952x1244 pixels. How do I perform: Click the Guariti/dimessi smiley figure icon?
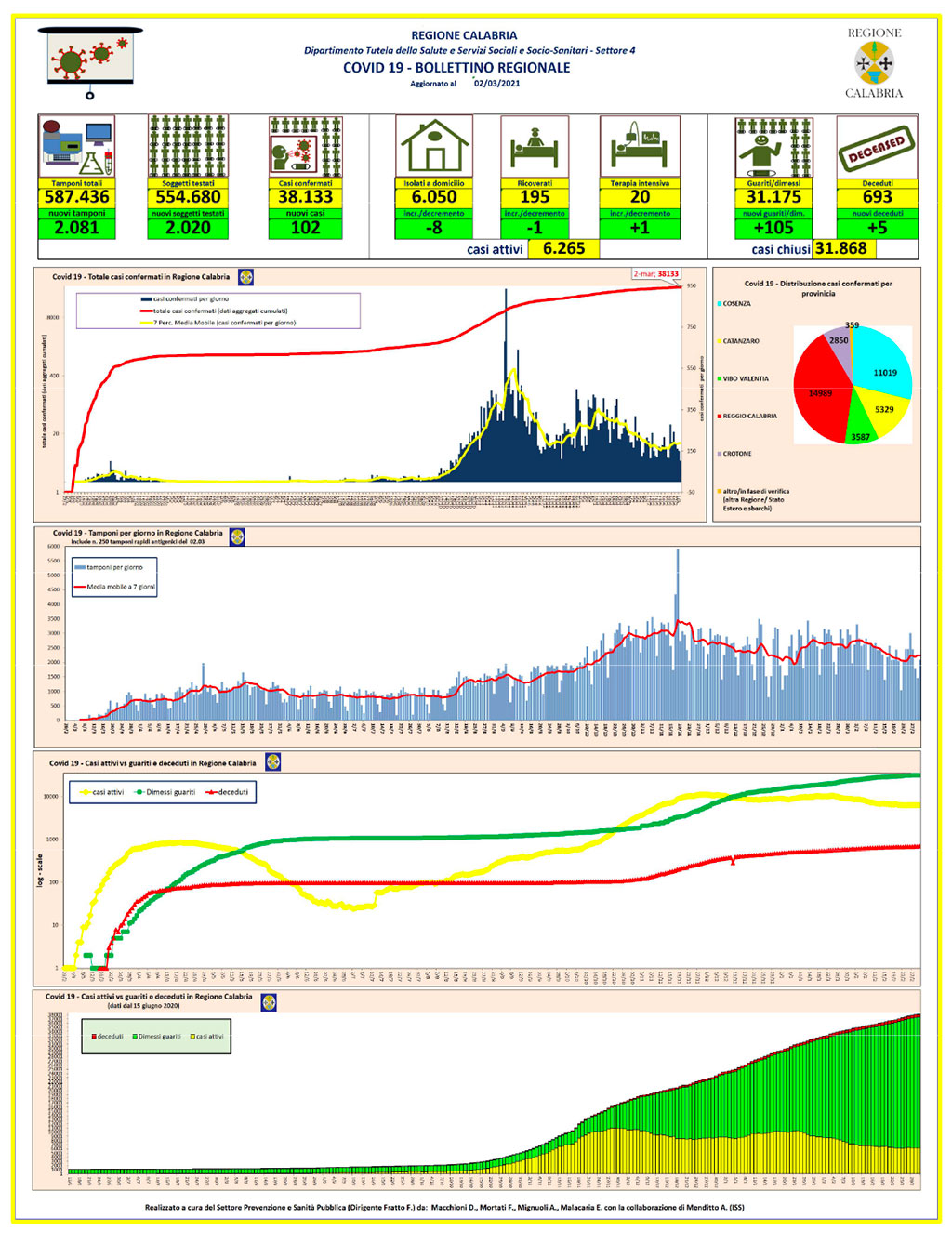pyautogui.click(x=773, y=147)
